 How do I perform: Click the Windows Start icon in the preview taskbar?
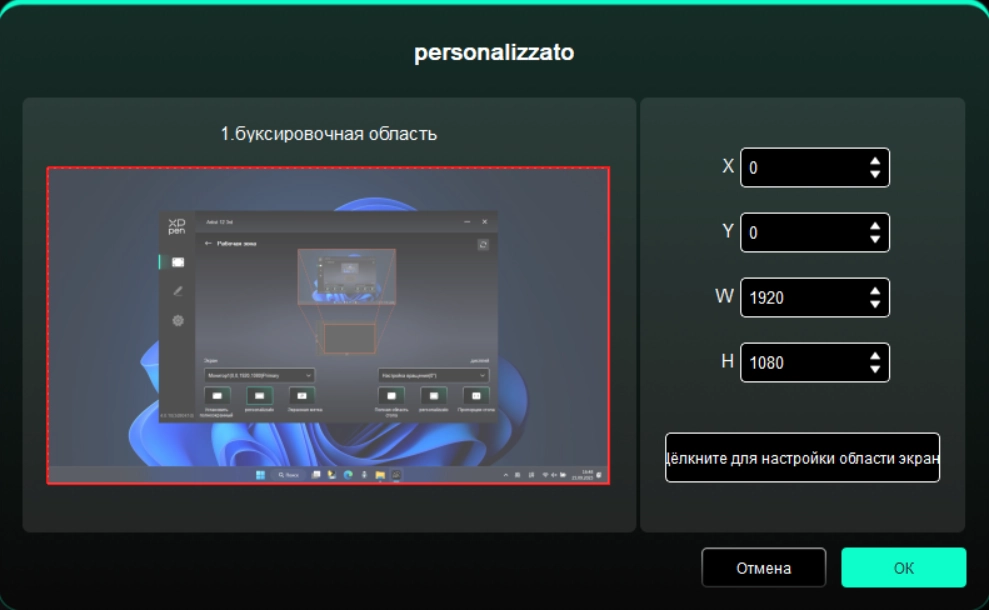[x=262, y=475]
